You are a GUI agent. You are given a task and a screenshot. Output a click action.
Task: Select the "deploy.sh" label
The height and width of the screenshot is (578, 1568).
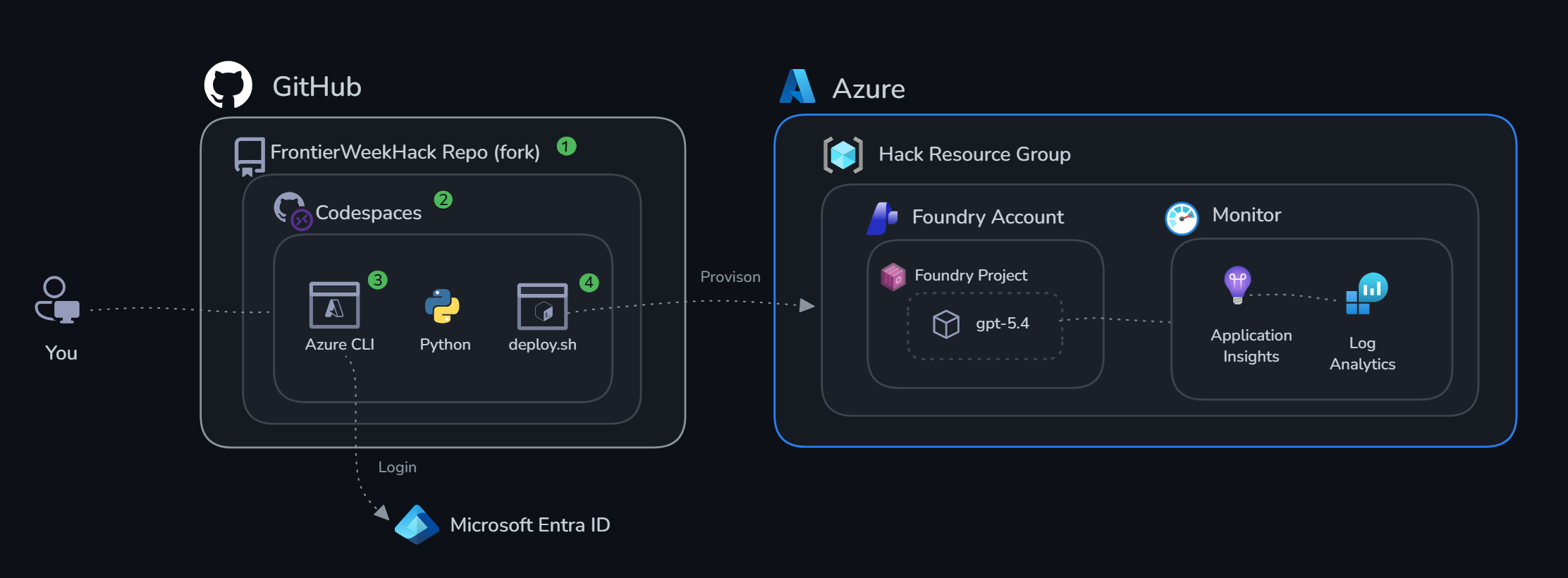tap(543, 345)
